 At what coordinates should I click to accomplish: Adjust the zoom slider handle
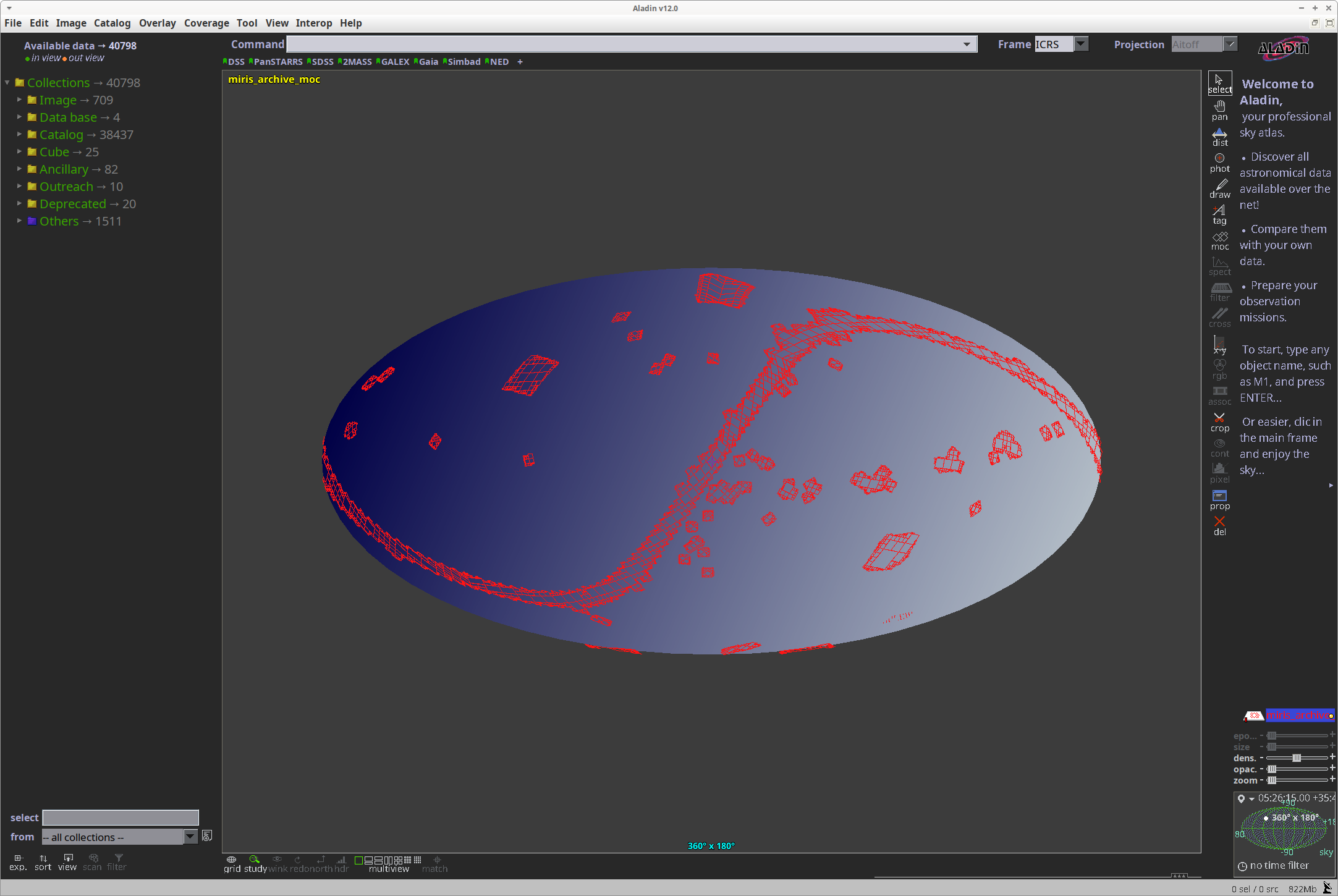tap(1271, 780)
